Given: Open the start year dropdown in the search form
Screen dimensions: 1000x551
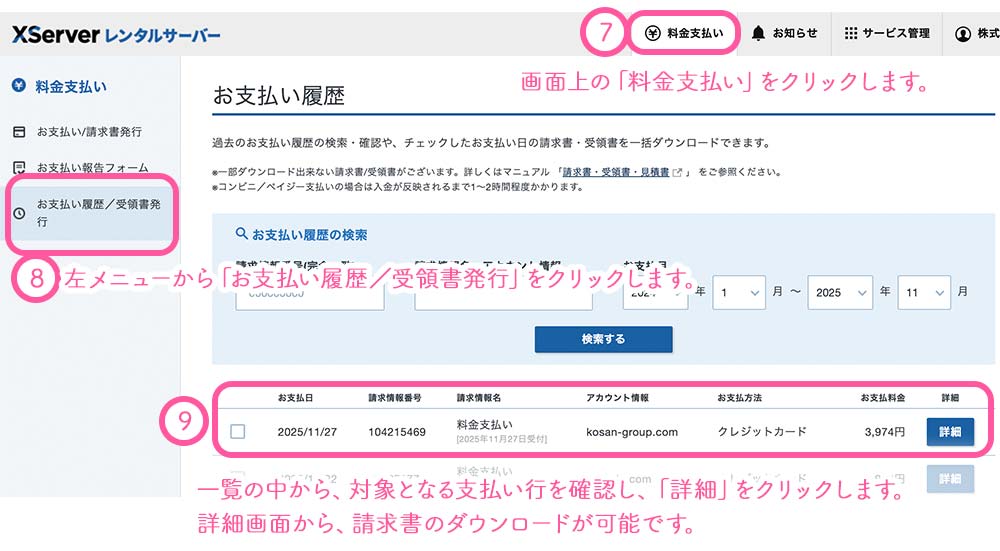Looking at the screenshot, I should [655, 292].
